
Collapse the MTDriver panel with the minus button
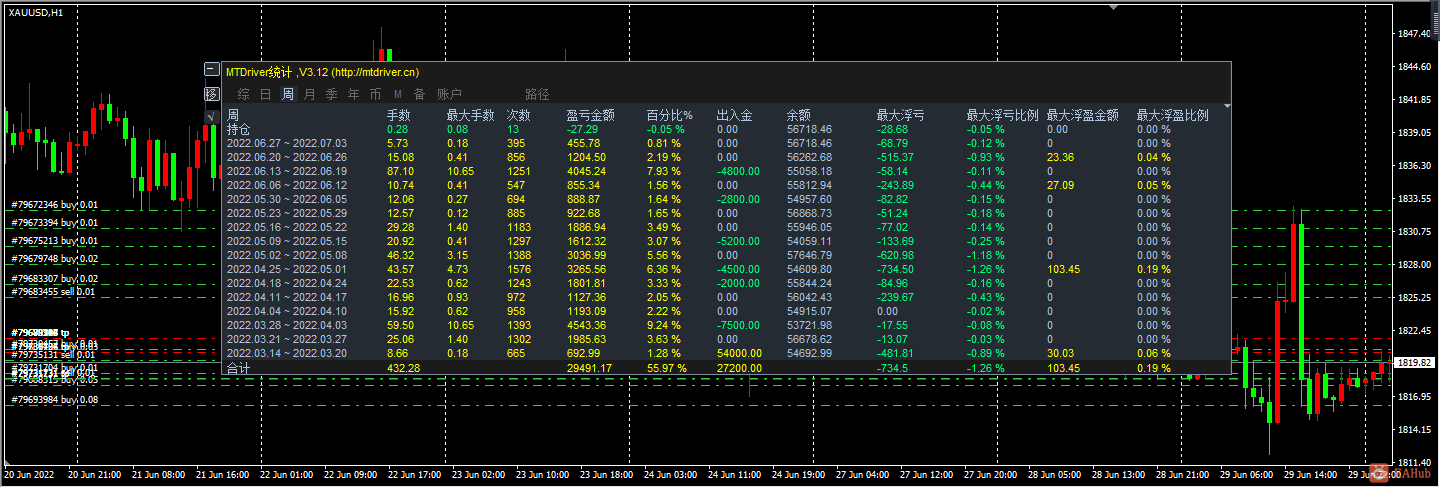211,70
